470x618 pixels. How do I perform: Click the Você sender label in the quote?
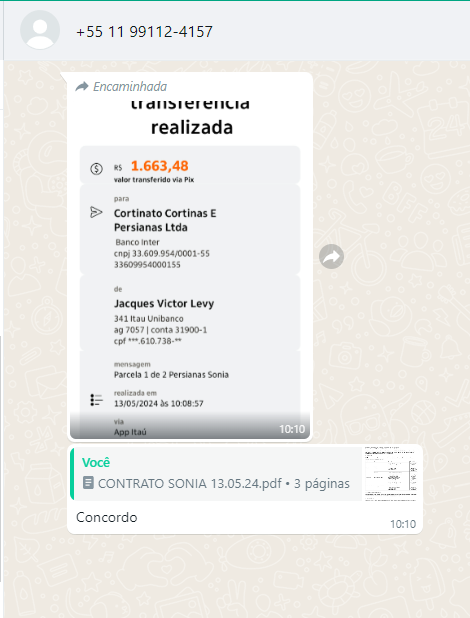click(x=96, y=462)
